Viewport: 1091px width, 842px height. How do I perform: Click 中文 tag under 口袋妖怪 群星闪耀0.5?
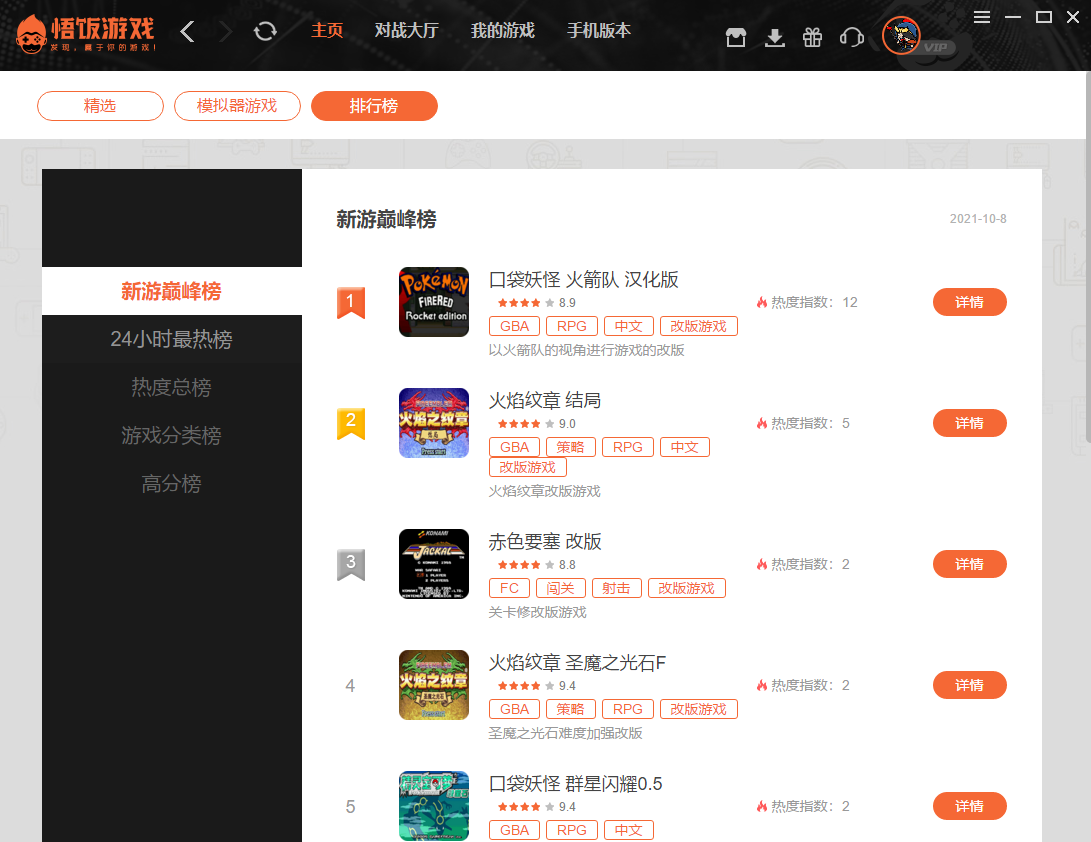(x=628, y=831)
